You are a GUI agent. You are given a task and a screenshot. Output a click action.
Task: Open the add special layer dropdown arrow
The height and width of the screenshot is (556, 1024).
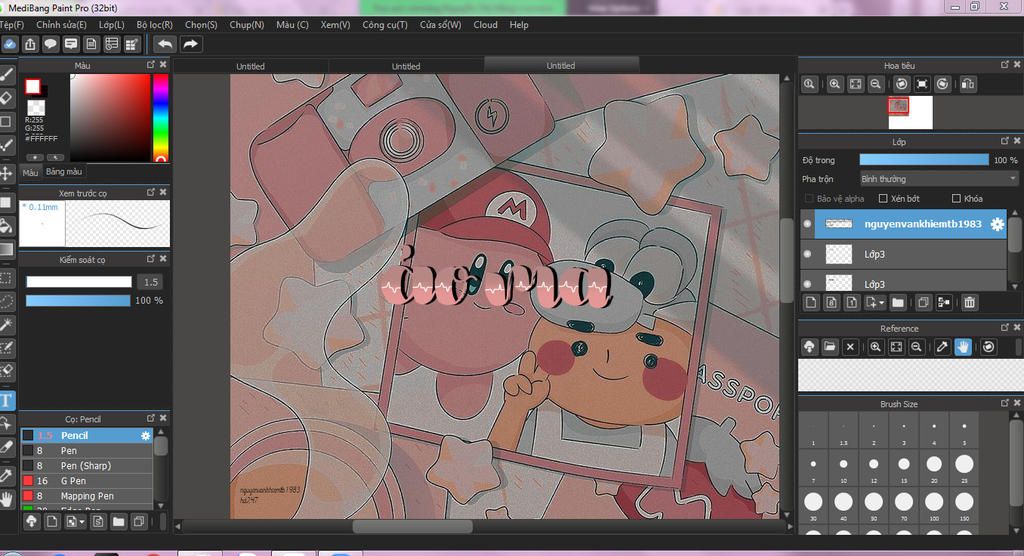point(882,303)
